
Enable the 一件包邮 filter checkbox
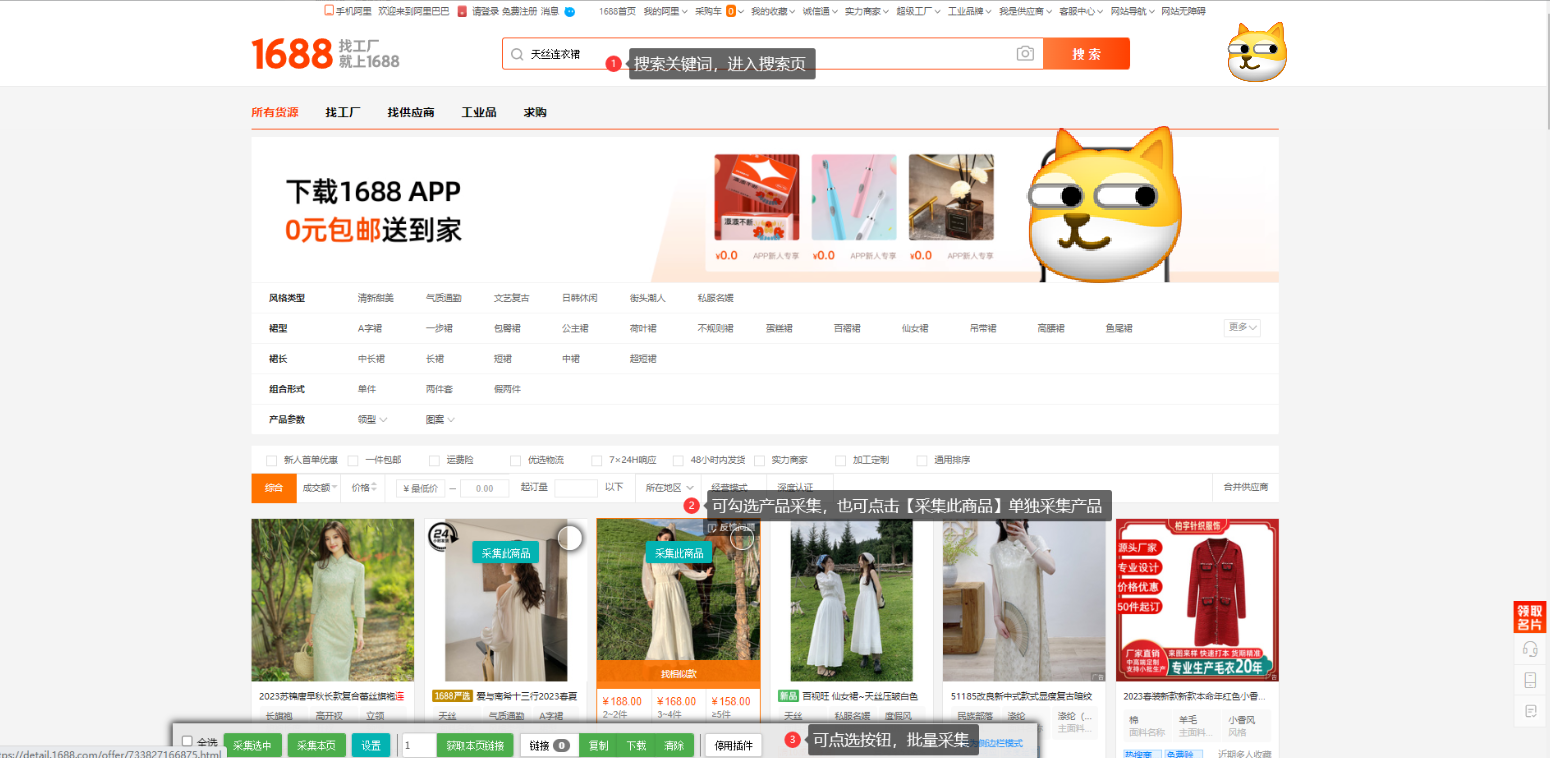click(x=353, y=460)
